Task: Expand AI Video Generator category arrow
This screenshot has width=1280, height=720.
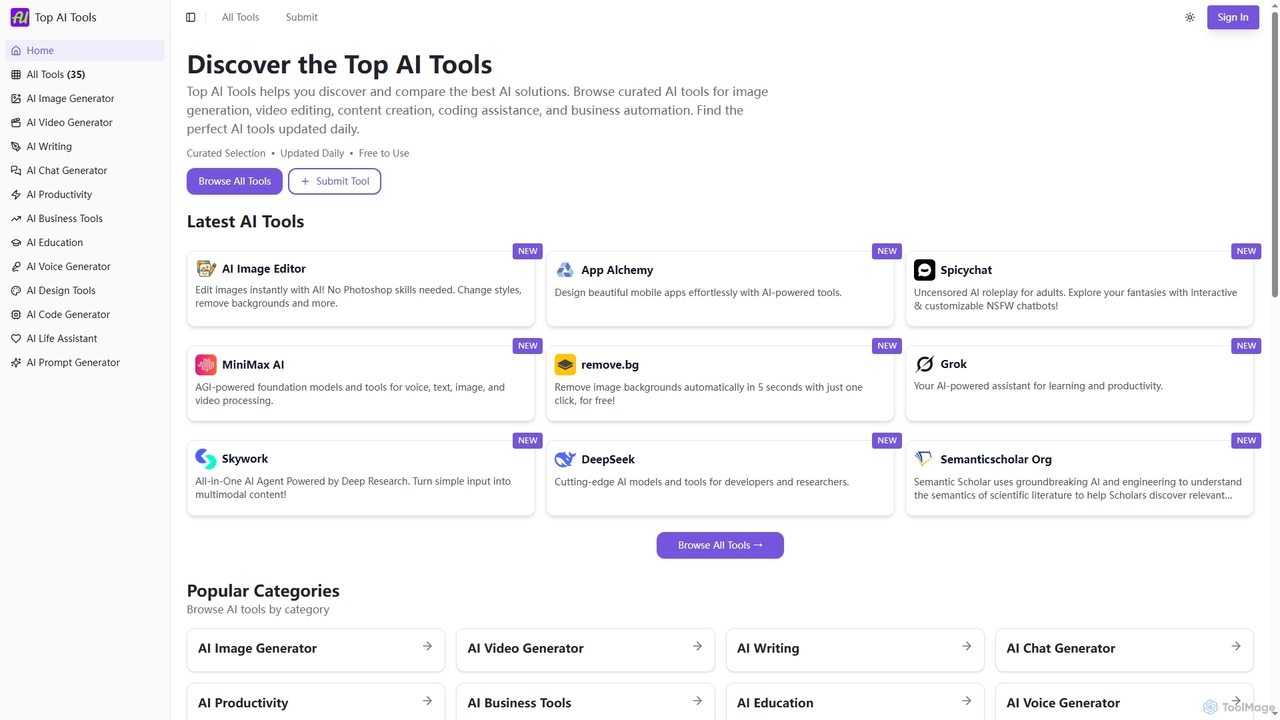Action: (697, 646)
